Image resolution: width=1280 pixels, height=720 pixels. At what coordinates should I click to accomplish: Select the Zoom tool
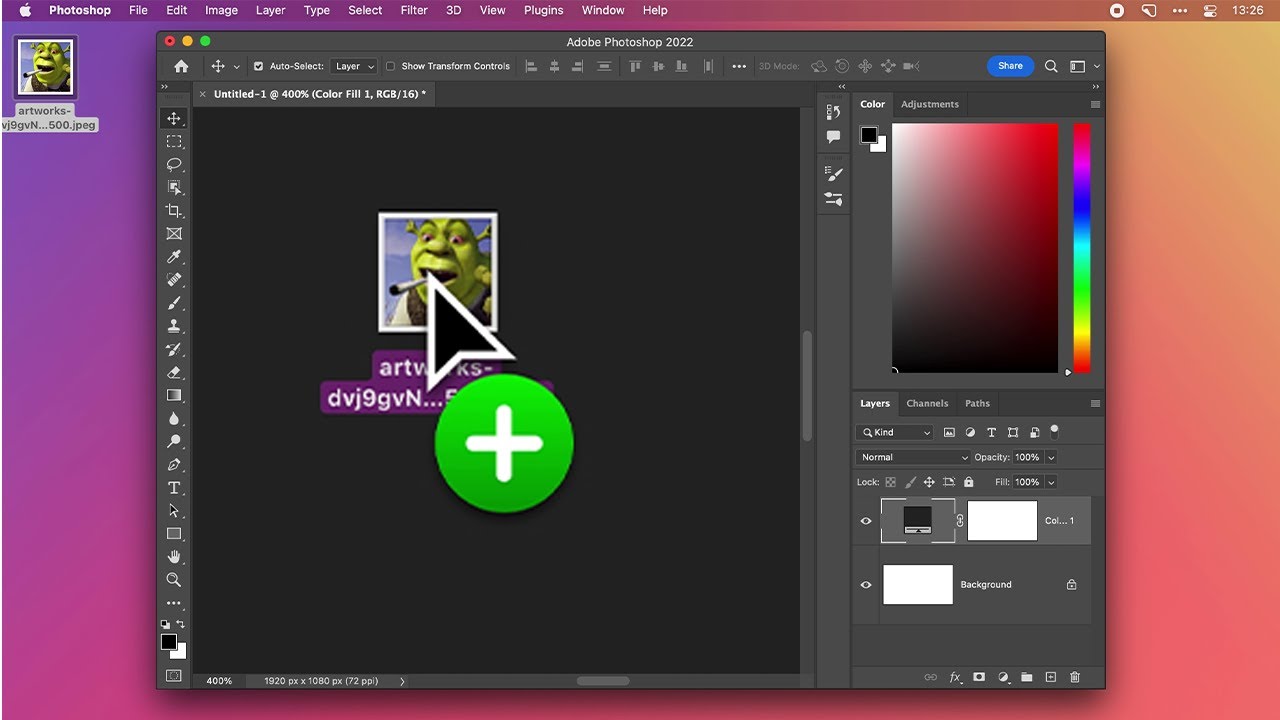pos(174,579)
